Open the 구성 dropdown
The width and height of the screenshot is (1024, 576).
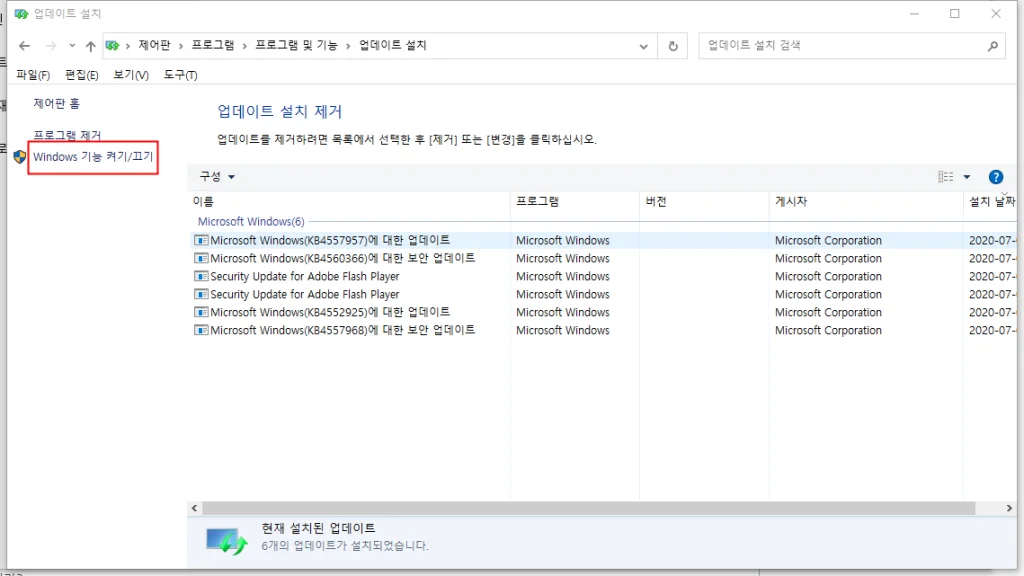217,176
